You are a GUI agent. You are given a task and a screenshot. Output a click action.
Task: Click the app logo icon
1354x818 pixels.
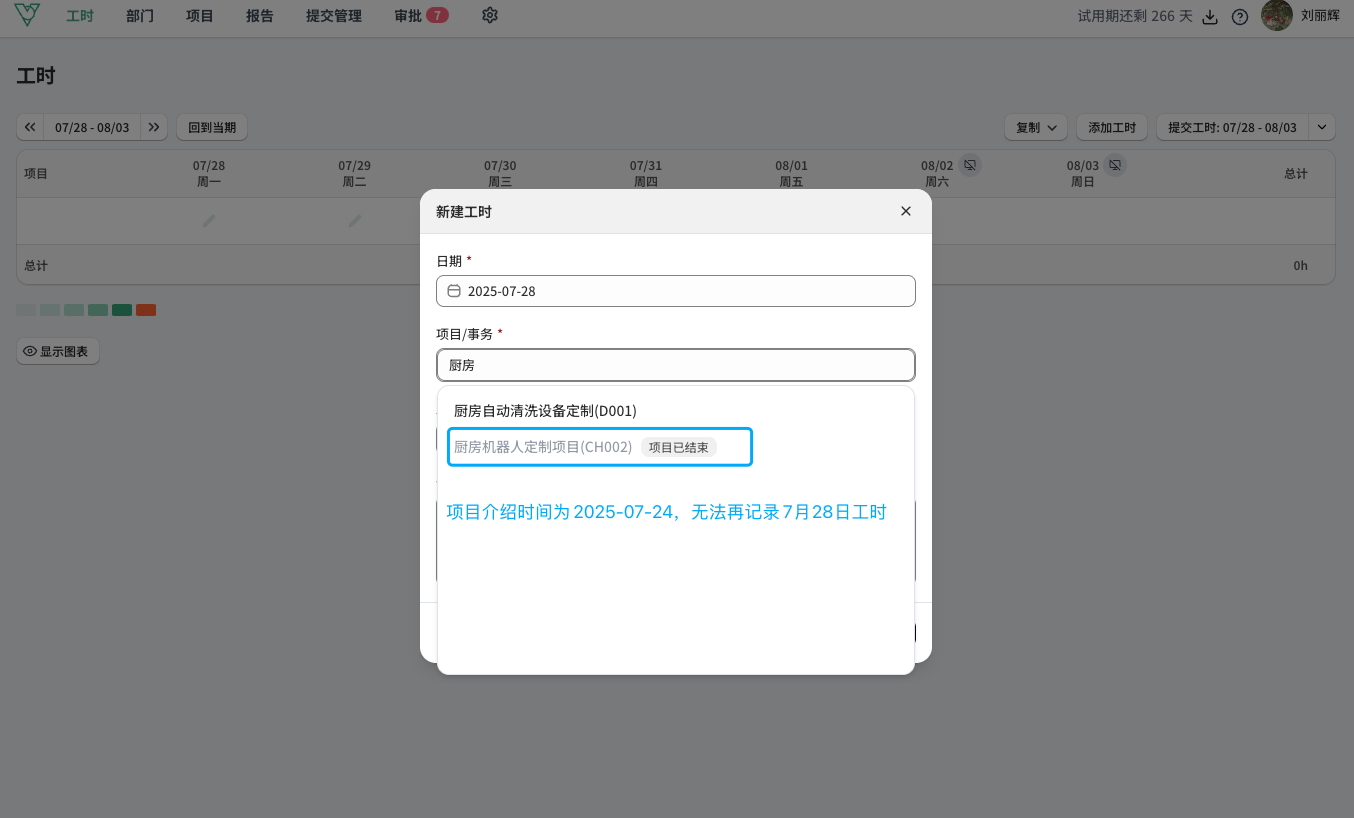28,15
